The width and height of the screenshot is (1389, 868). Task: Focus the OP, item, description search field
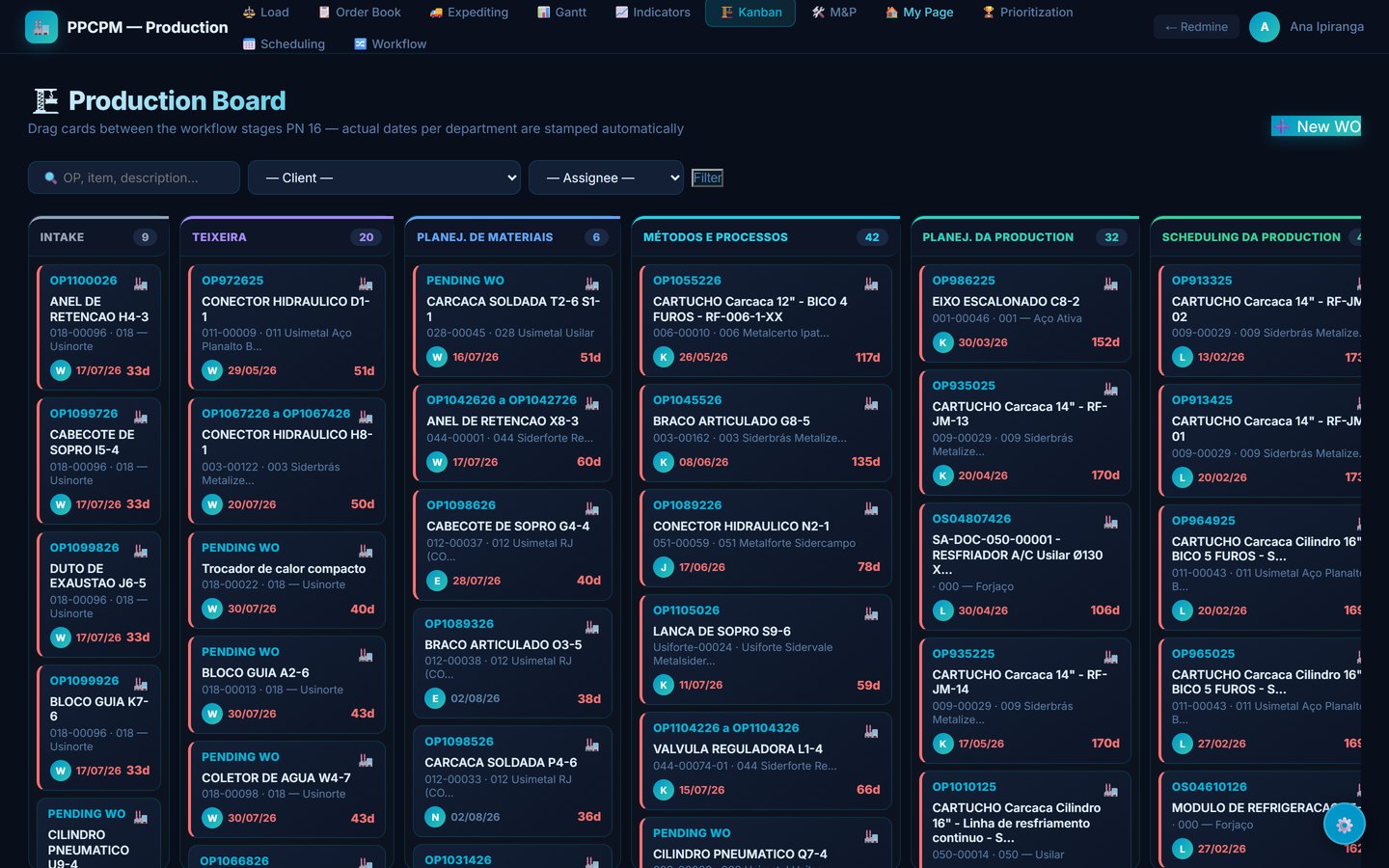134,177
